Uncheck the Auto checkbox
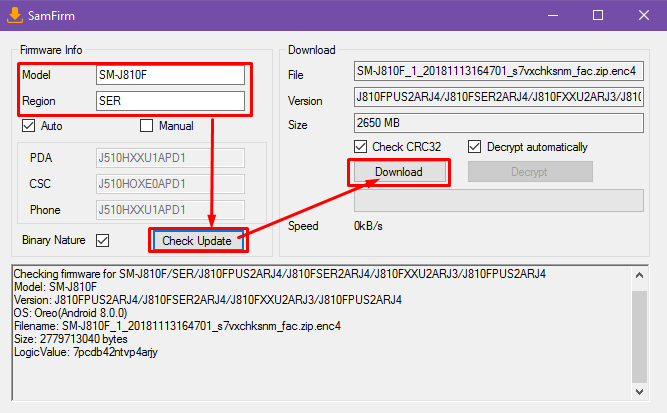 (x=29, y=126)
